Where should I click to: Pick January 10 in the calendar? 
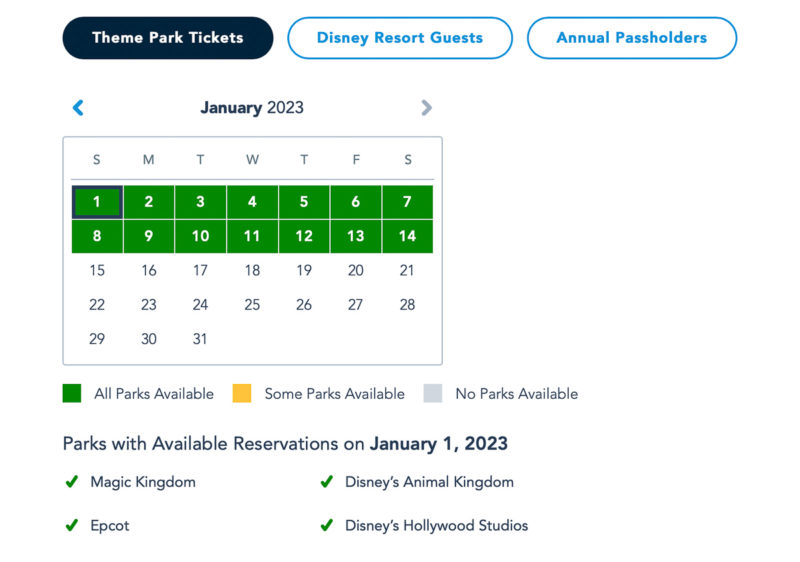click(x=201, y=236)
